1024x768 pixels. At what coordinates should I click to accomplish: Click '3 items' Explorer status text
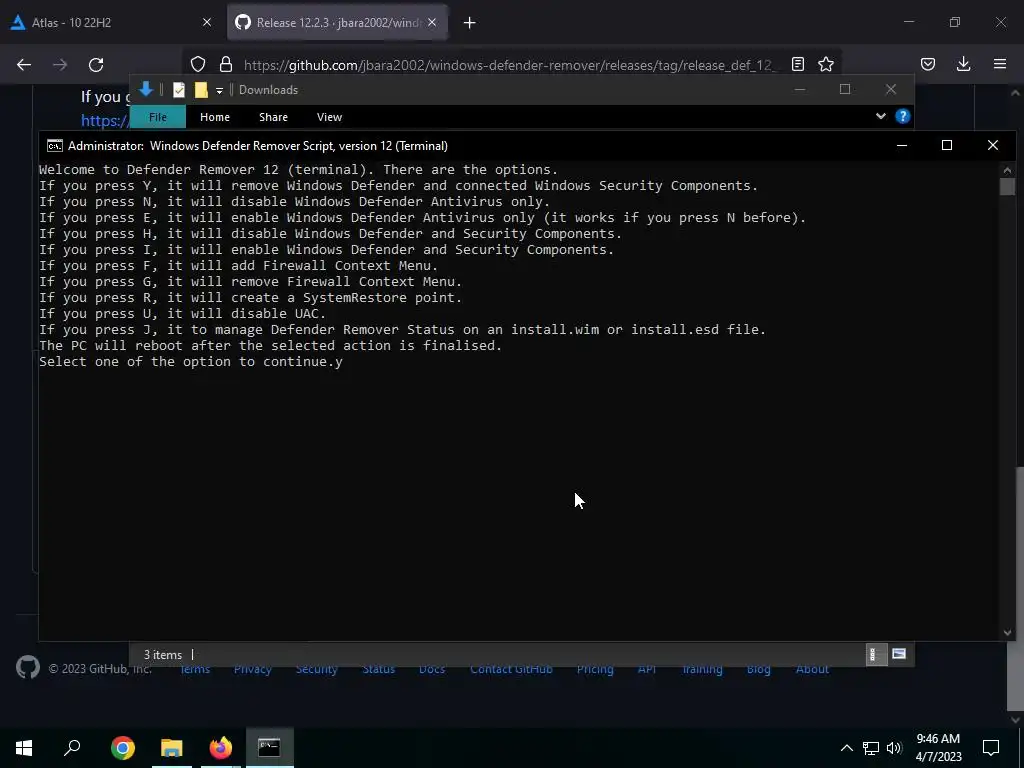pos(163,654)
